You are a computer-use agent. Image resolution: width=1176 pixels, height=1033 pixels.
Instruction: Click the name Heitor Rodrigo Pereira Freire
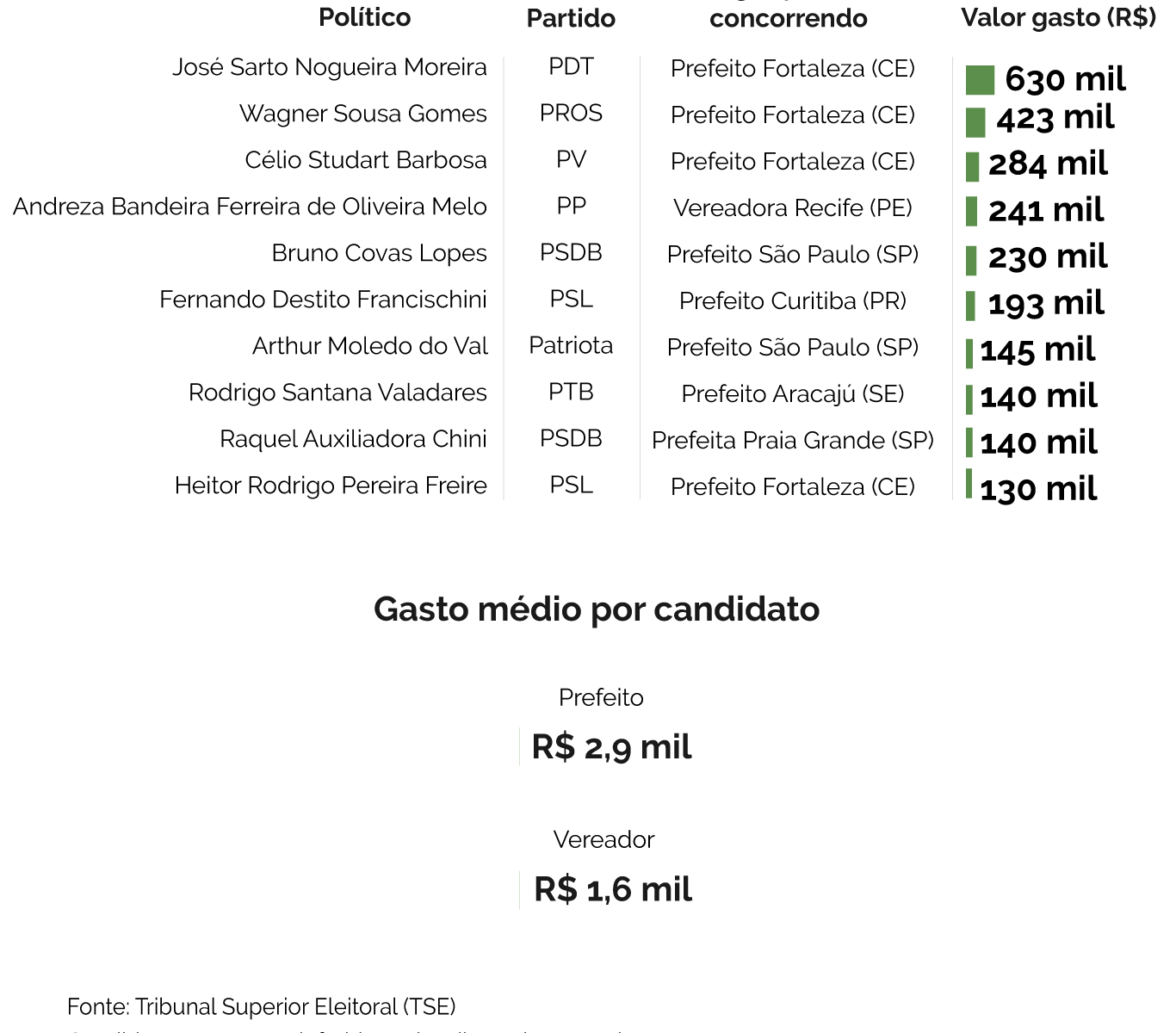click(331, 486)
